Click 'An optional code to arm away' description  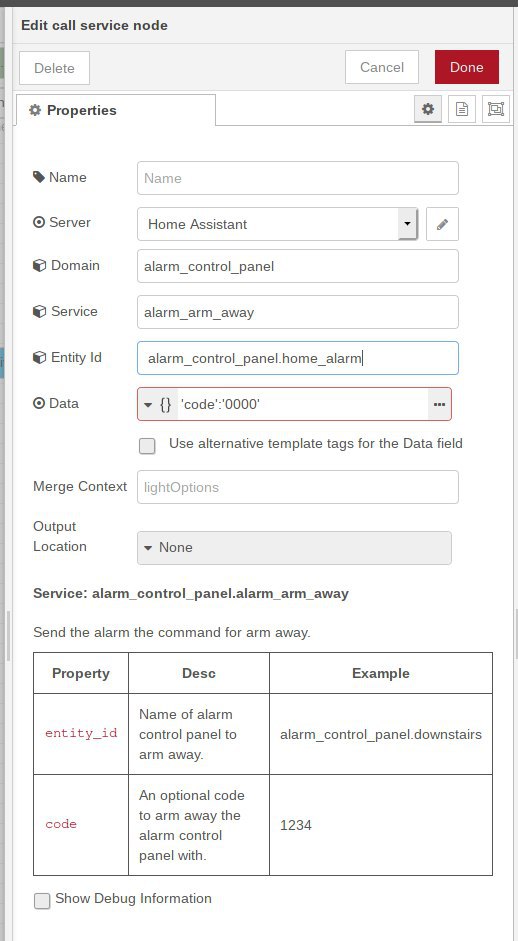[x=199, y=825]
